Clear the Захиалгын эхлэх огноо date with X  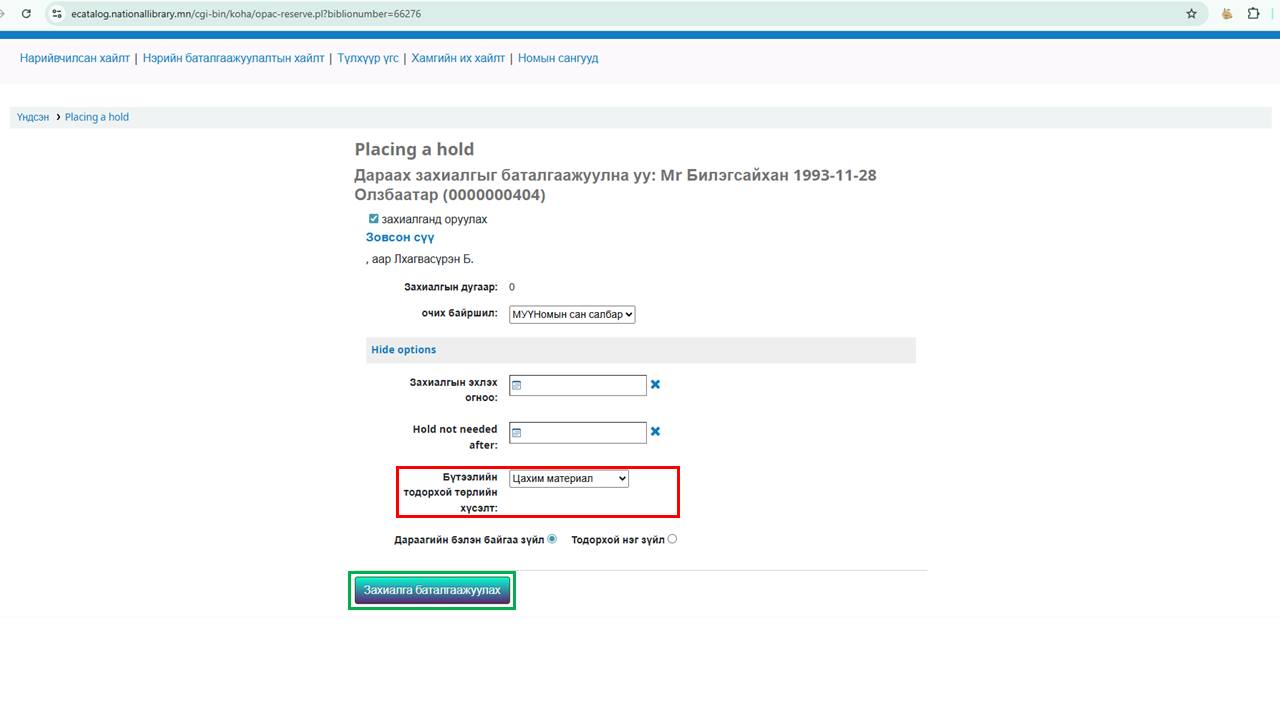click(x=656, y=384)
